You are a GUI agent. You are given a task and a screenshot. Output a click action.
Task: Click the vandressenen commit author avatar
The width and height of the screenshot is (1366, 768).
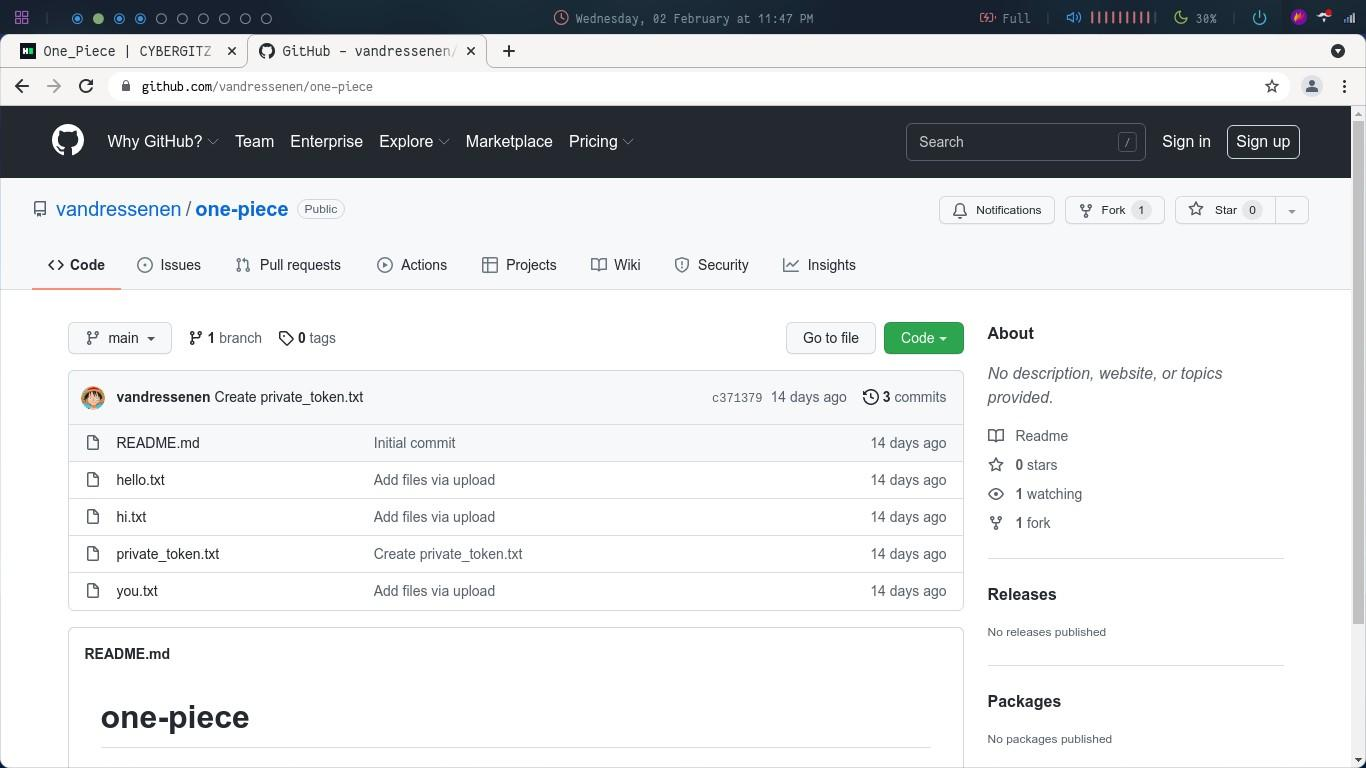click(x=93, y=397)
